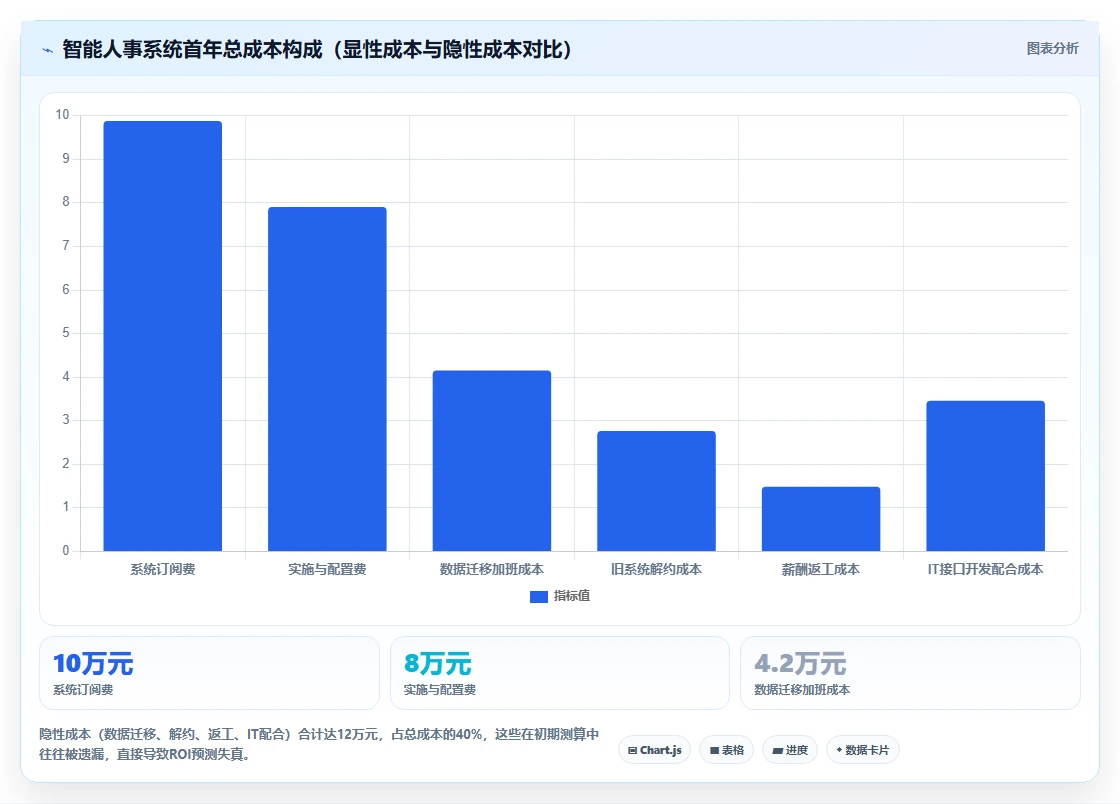Image resolution: width=1120 pixels, height=804 pixels.
Task: Click the 图表分析 label in header
Action: tap(1052, 49)
